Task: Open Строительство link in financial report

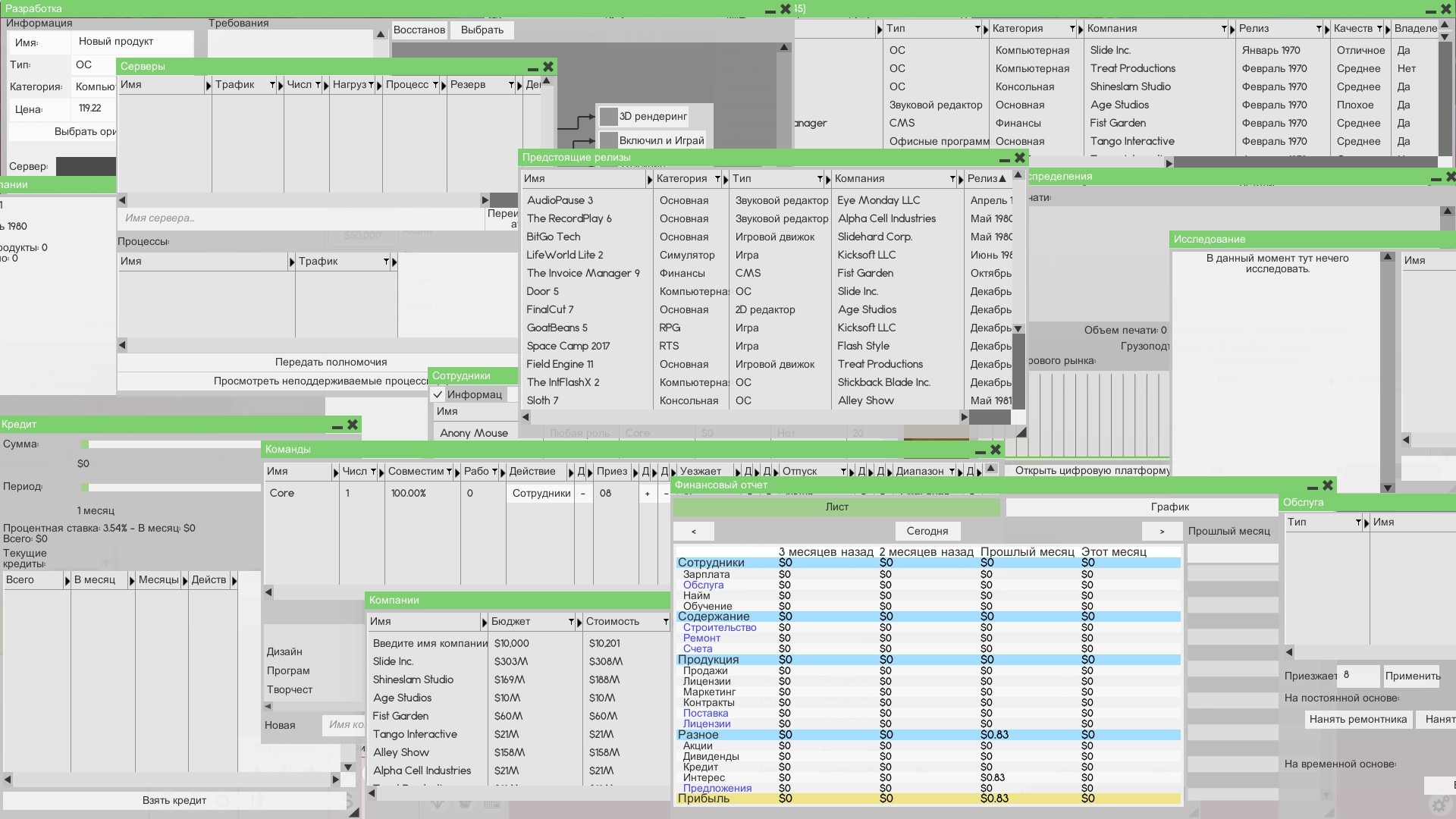Action: coord(720,628)
